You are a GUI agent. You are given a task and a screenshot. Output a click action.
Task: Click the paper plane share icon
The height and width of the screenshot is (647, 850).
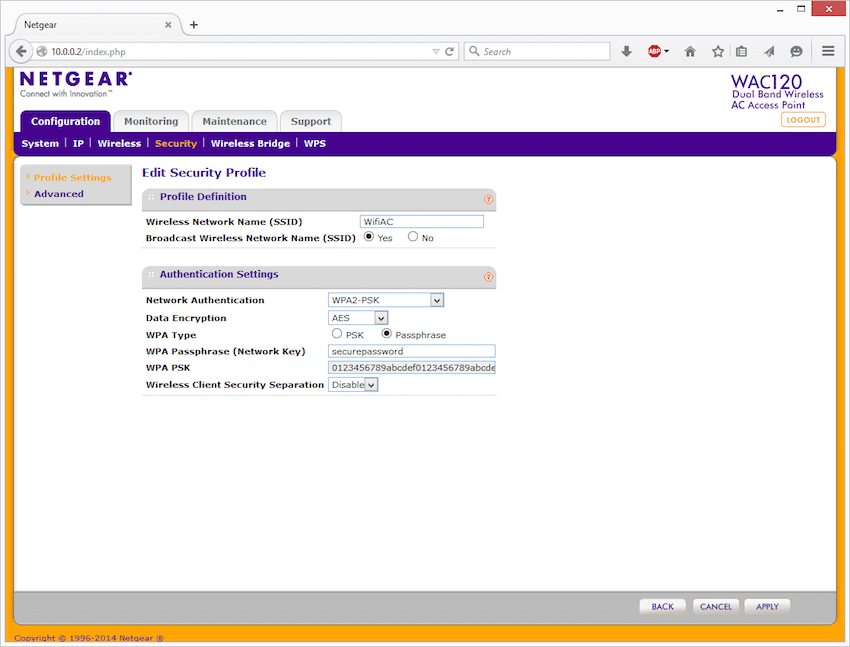769,51
